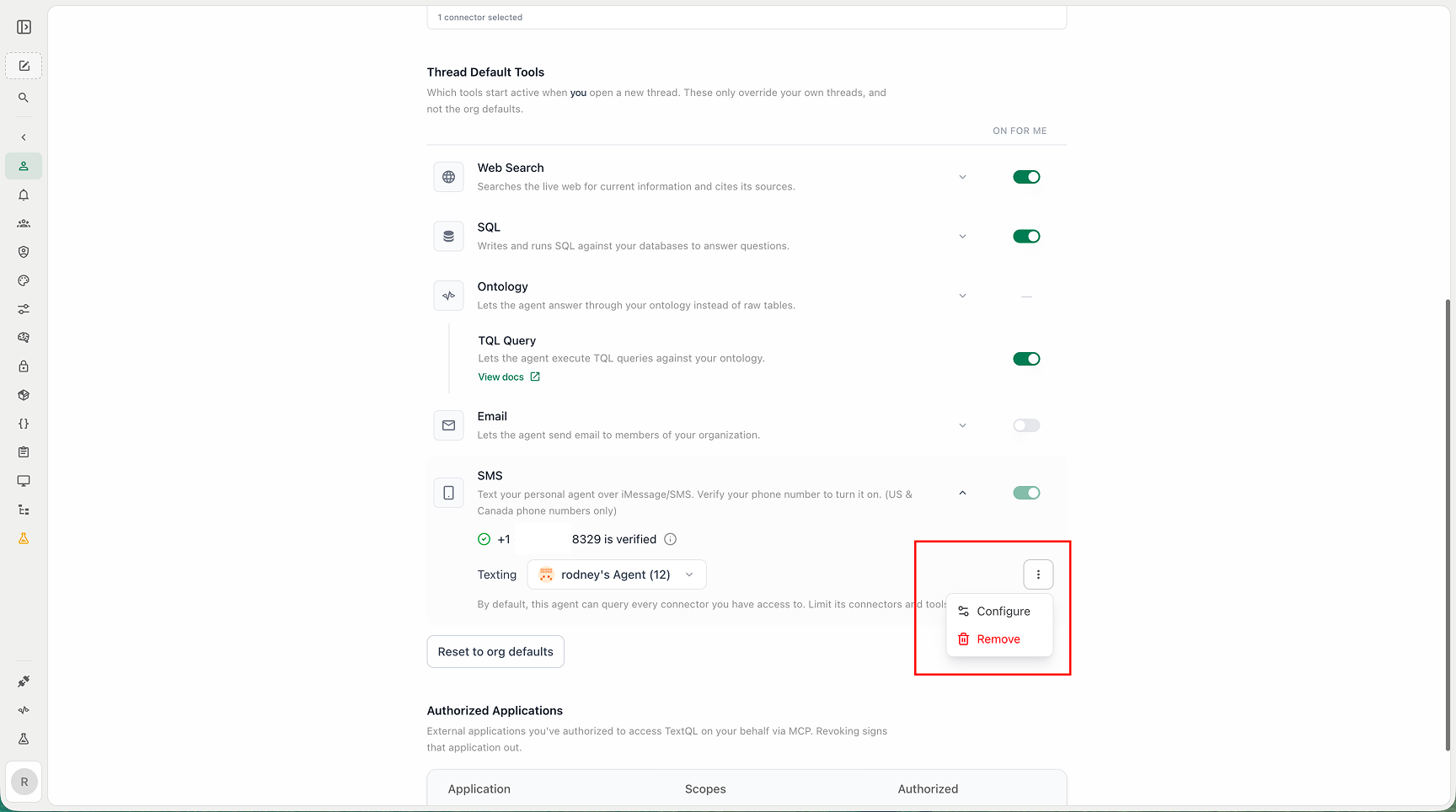The image size is (1456, 812).
Task: Choose Remove from the popup menu
Action: pyautogui.click(x=999, y=639)
